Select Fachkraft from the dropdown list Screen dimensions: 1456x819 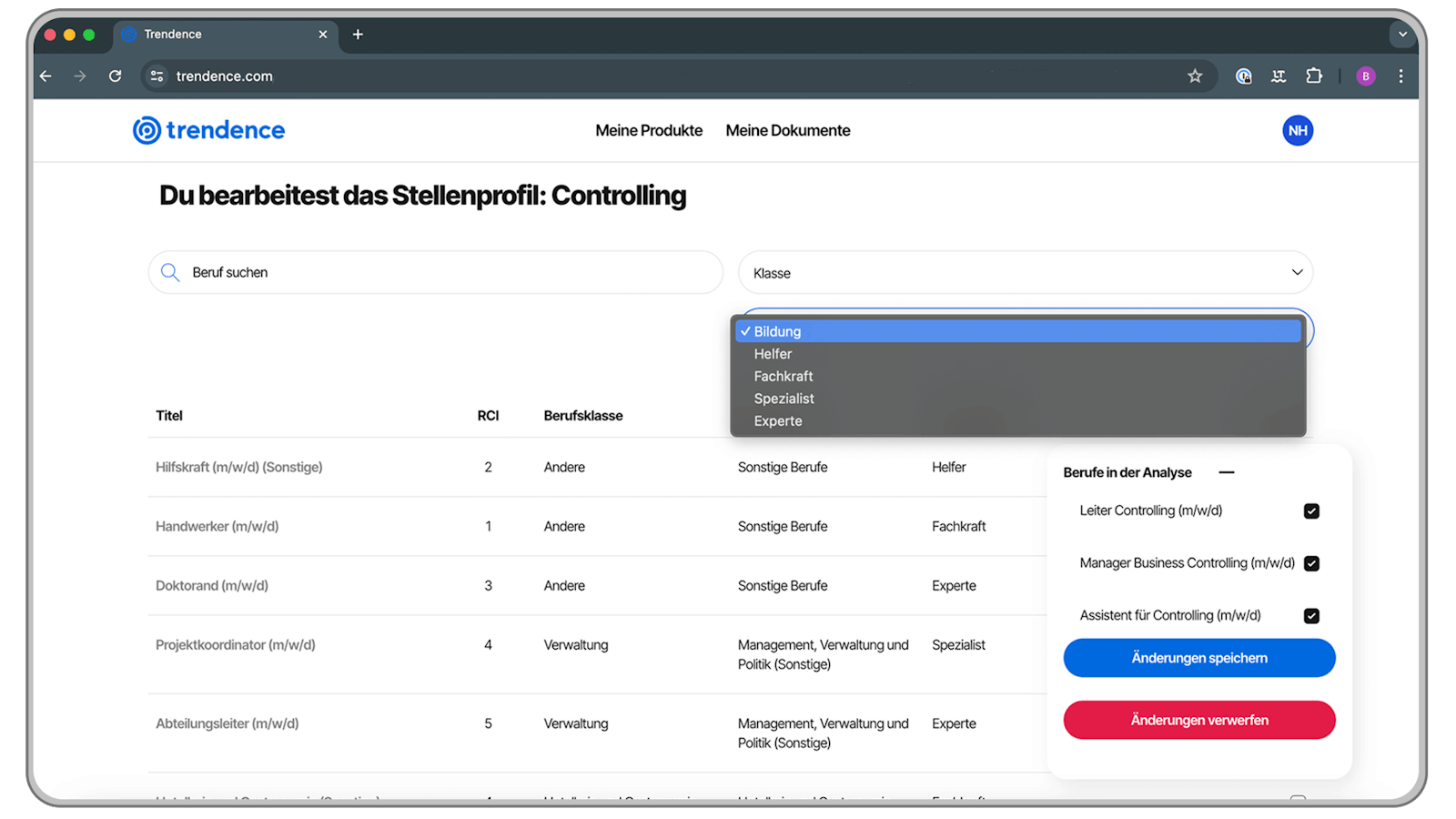click(783, 376)
